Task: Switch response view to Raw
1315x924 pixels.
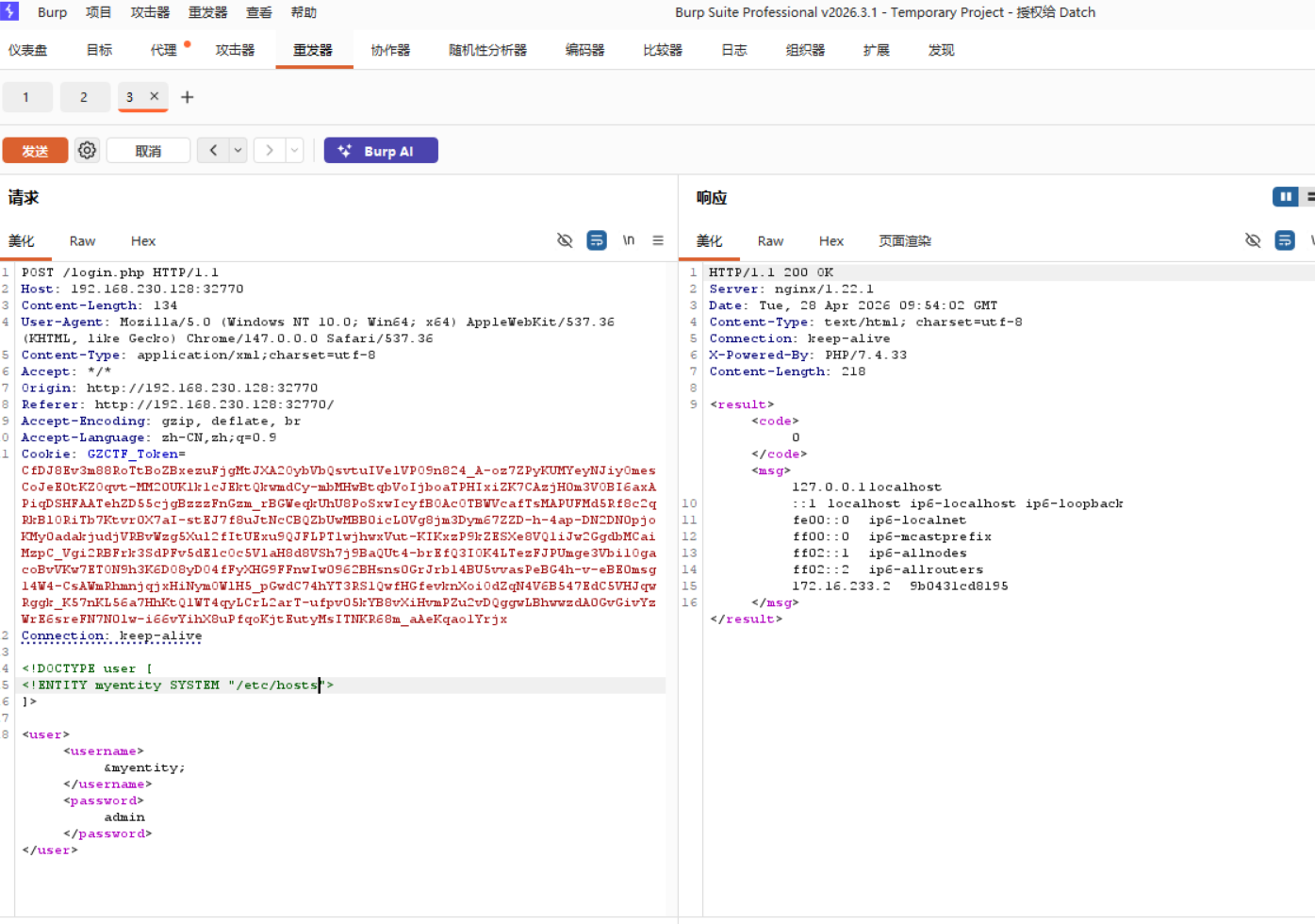Action: click(770, 241)
